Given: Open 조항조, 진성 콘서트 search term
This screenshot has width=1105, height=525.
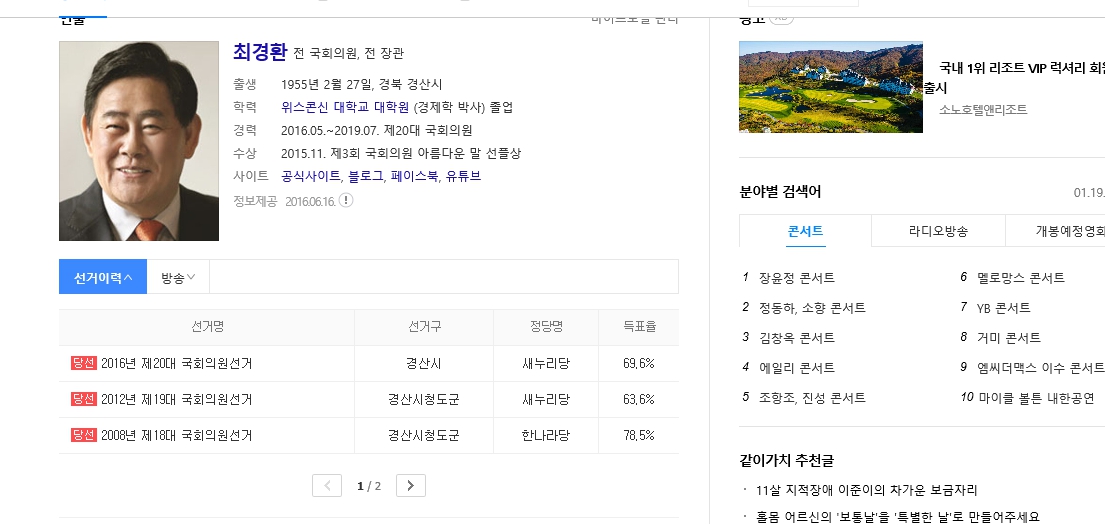Looking at the screenshot, I should click(813, 397).
